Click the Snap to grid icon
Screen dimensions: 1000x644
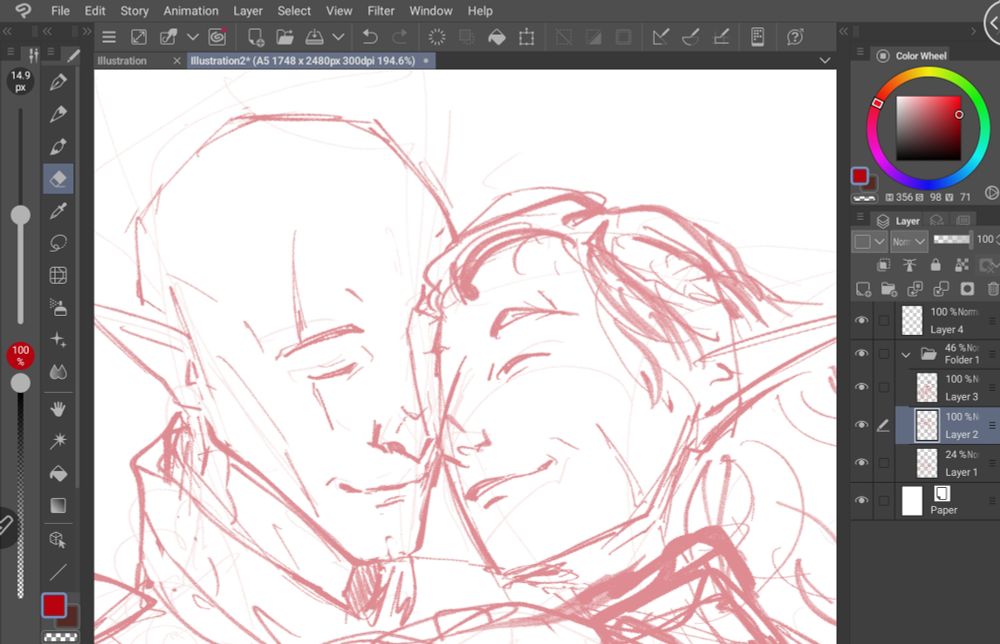tap(721, 37)
